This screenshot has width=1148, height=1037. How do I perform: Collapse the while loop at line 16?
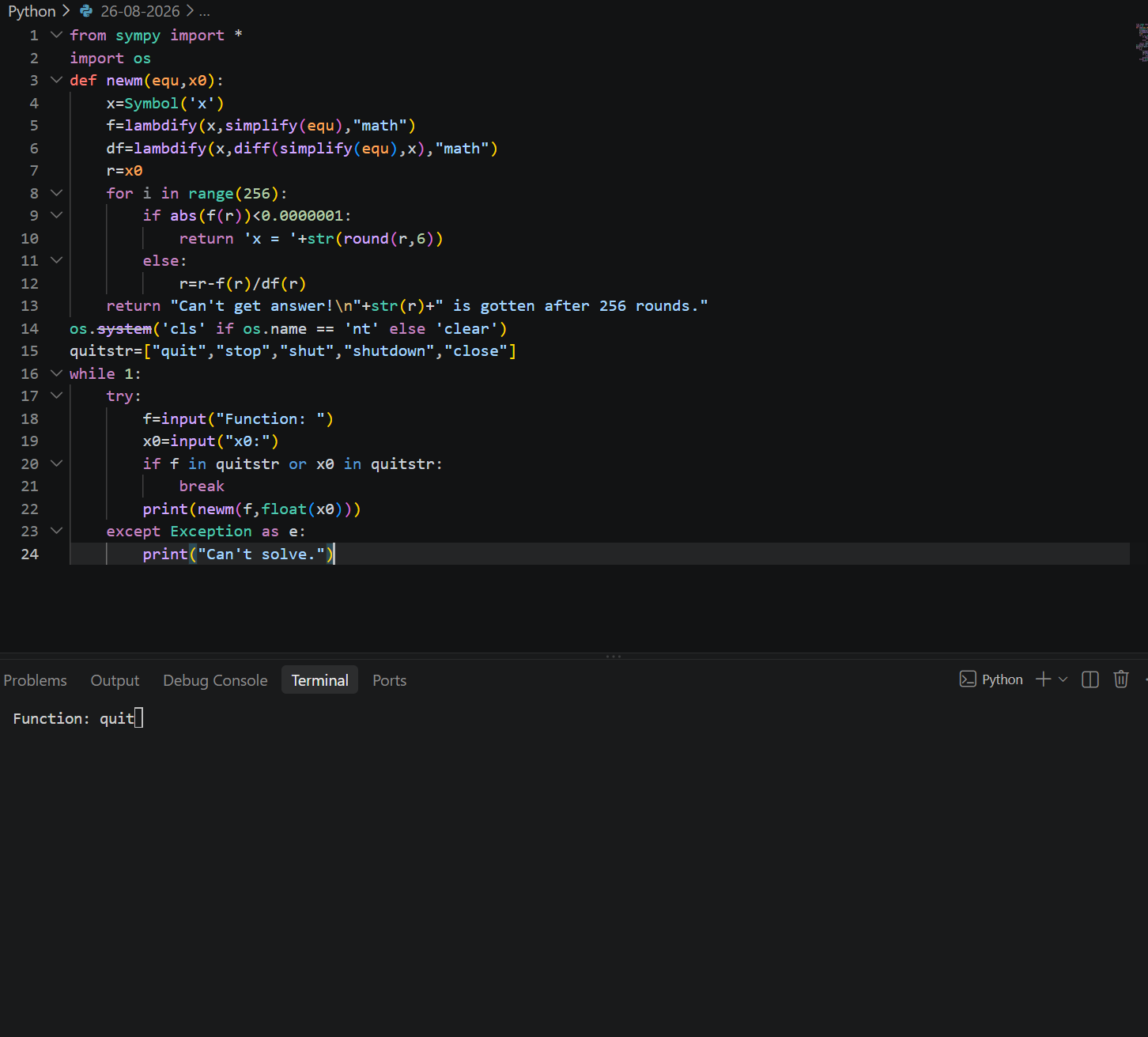pos(56,373)
